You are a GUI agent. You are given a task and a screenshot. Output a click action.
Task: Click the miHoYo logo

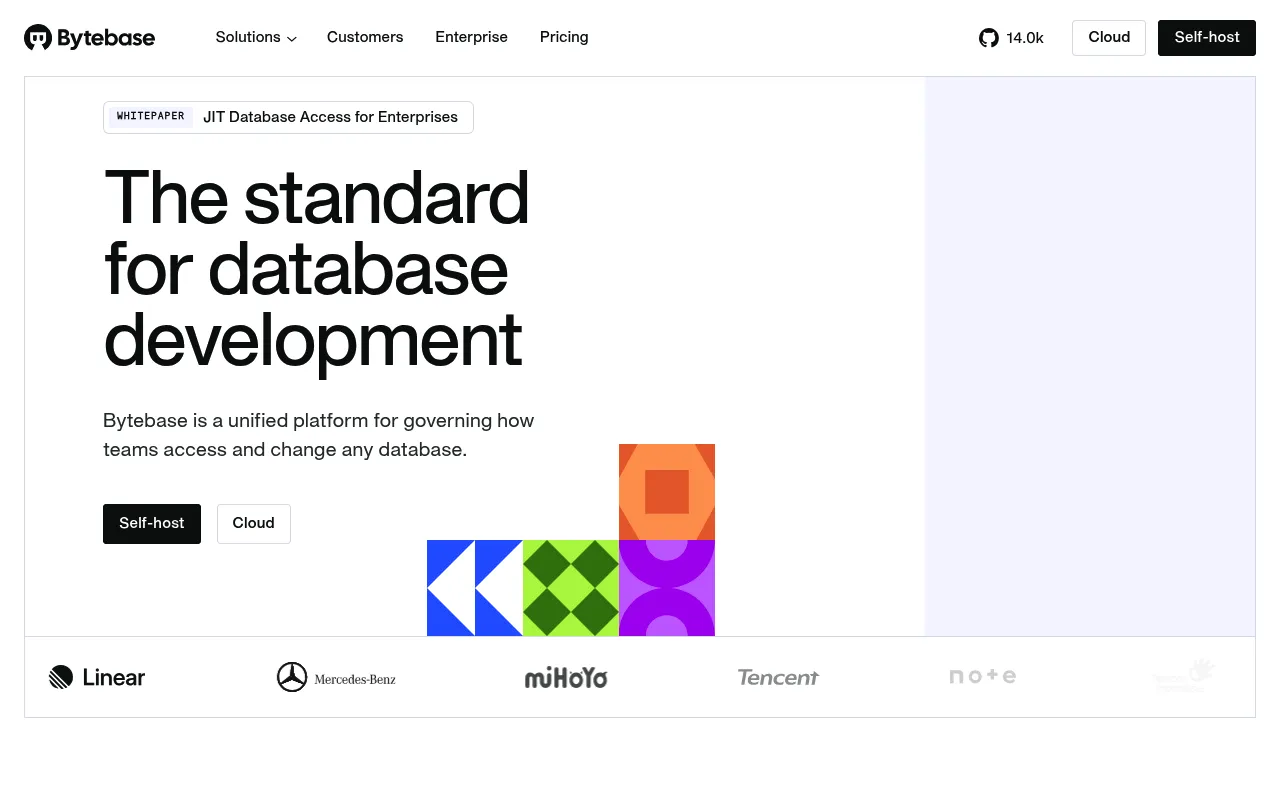(566, 678)
